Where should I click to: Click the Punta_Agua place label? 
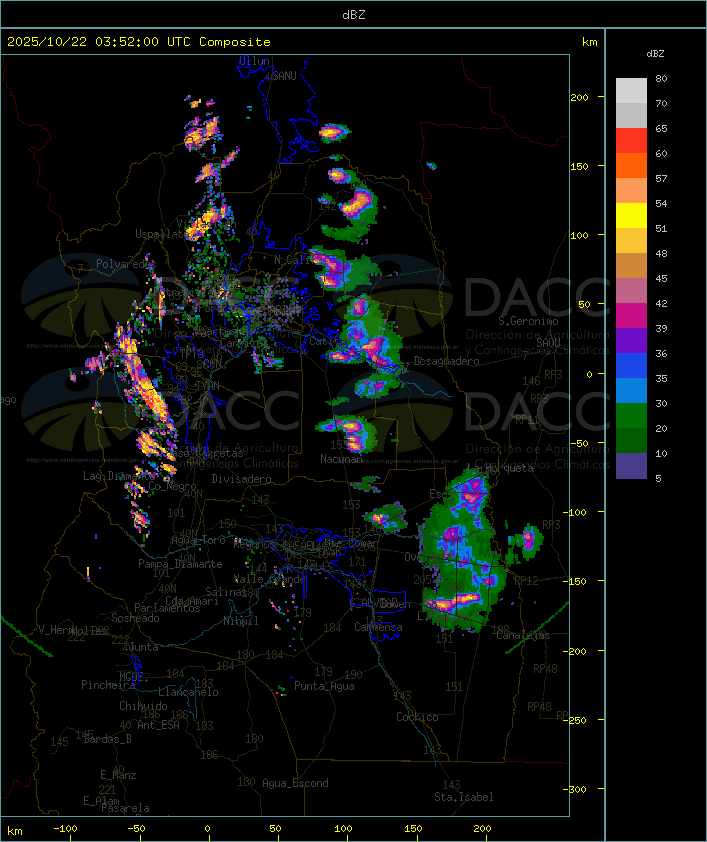pos(324,686)
